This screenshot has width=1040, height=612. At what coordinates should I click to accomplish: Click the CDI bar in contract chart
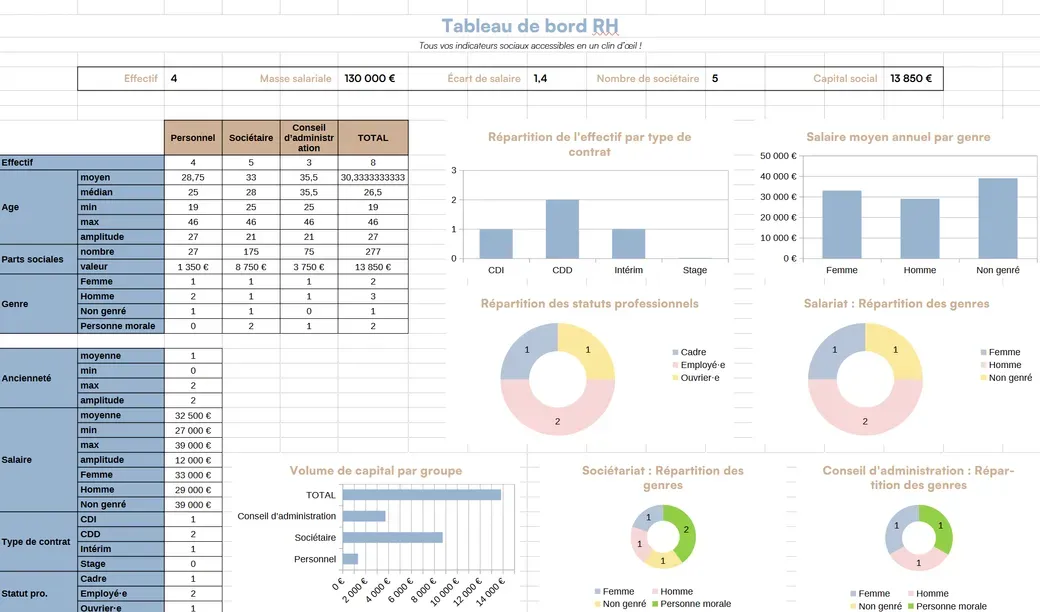496,244
